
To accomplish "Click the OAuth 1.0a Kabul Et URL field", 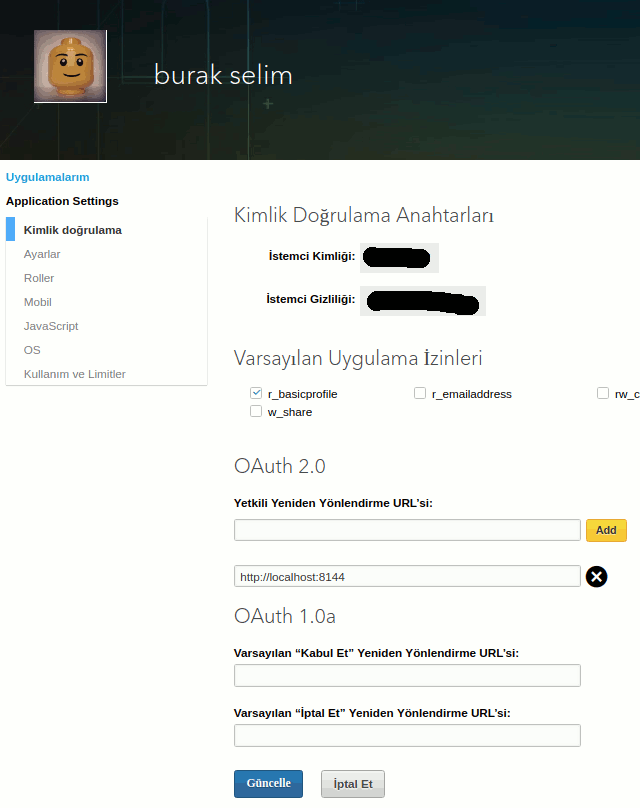I will (x=407, y=676).
